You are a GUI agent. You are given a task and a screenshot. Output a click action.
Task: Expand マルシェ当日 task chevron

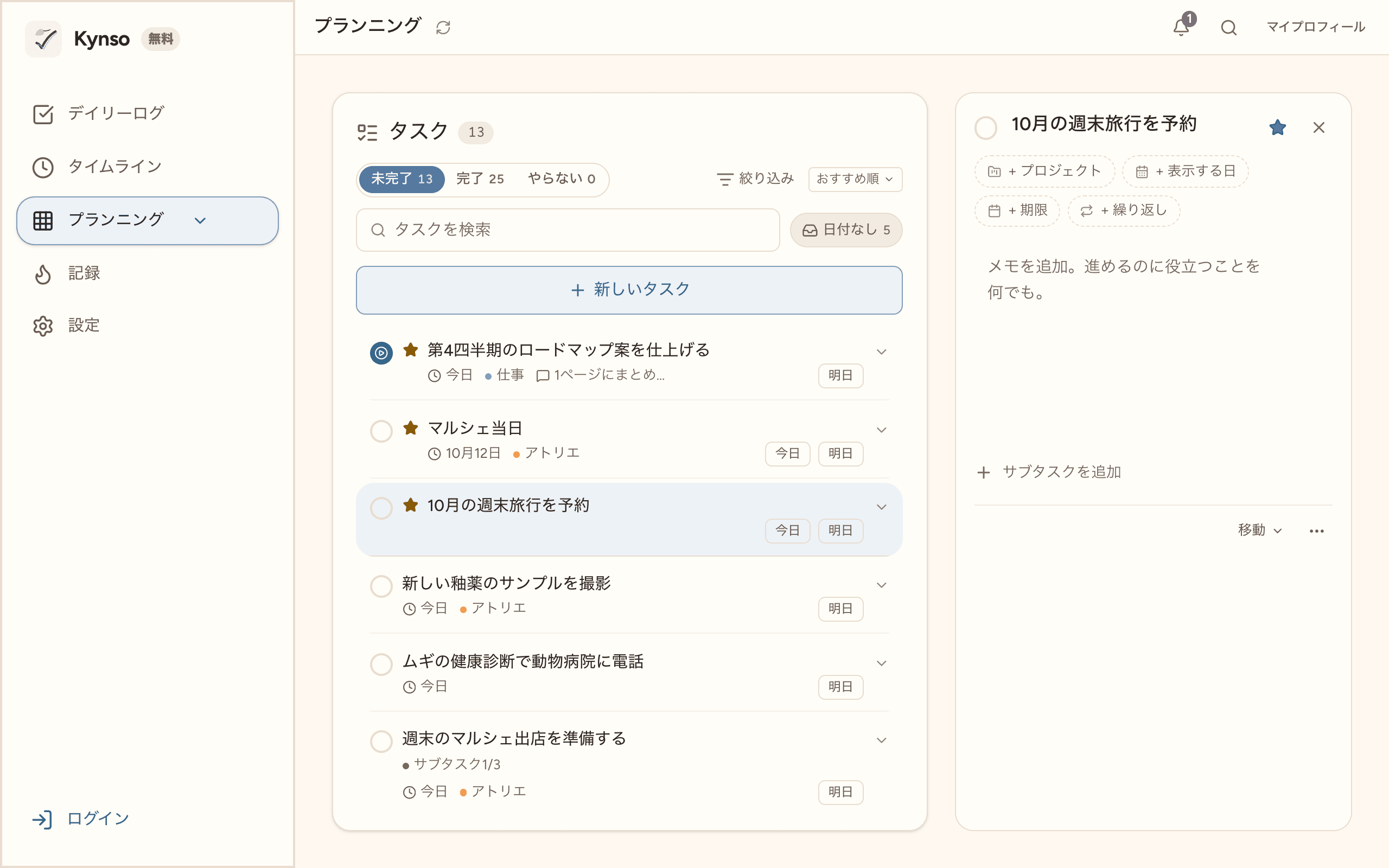pyautogui.click(x=882, y=430)
